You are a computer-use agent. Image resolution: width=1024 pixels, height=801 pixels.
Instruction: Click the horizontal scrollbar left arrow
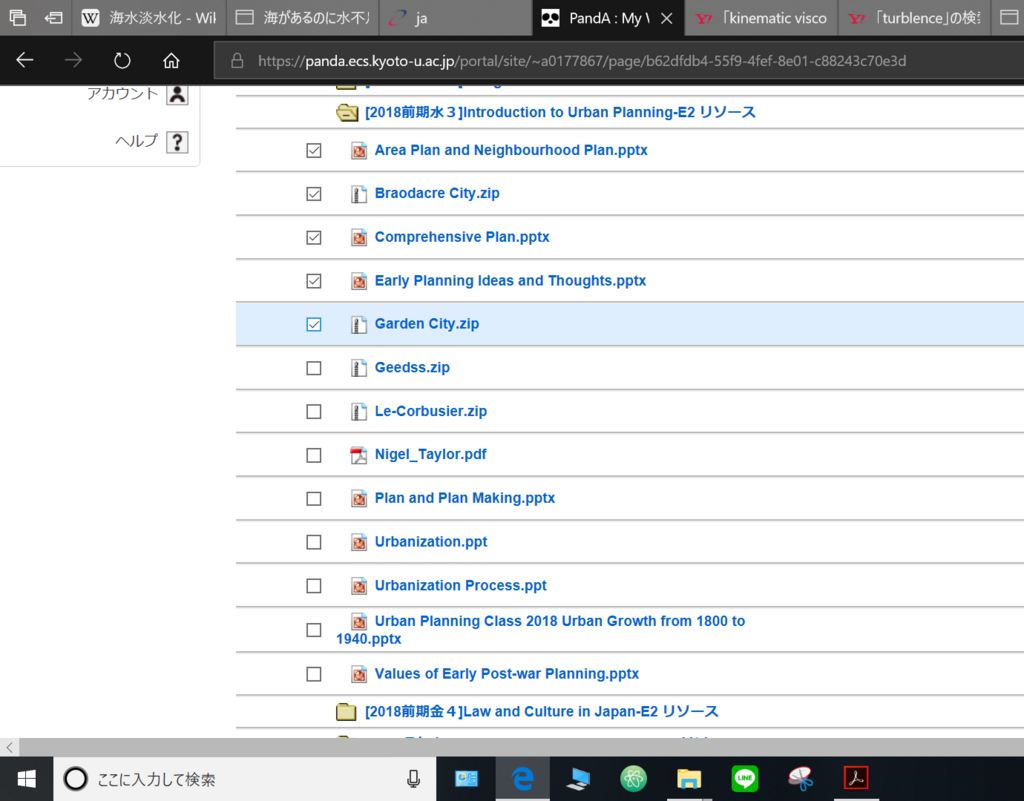pyautogui.click(x=9, y=747)
